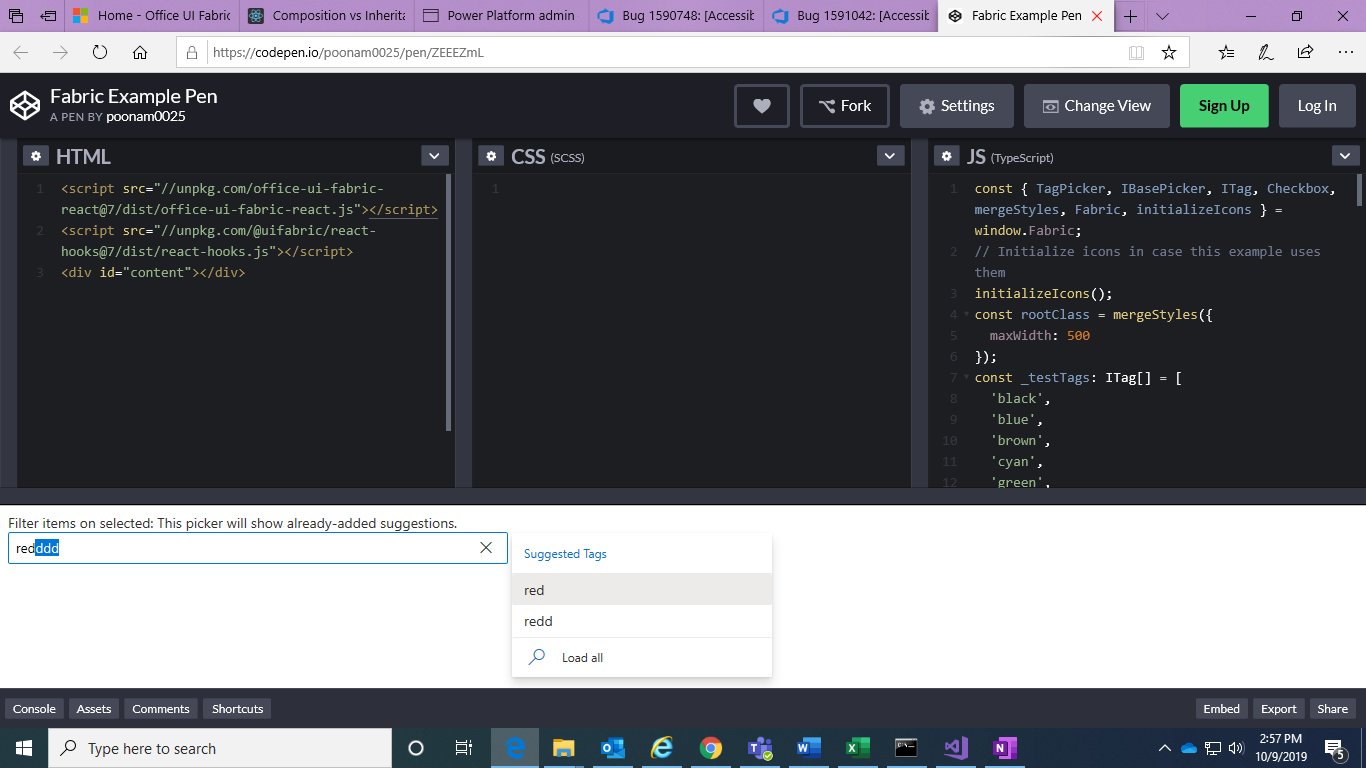Click the Sign Up button
This screenshot has width=1366, height=768.
(1224, 106)
